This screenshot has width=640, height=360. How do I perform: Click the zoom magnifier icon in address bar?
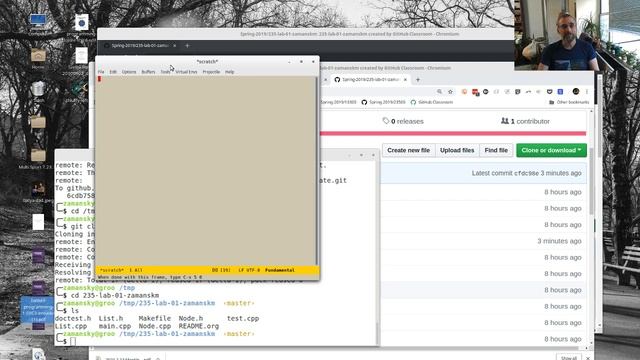(439, 92)
